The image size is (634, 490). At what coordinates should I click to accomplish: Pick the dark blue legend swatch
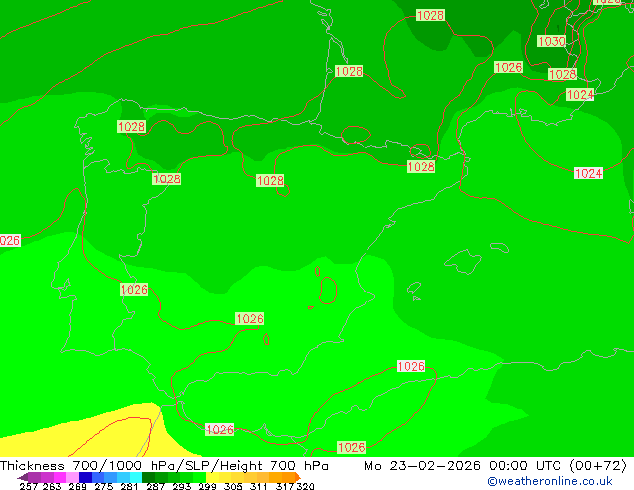(x=85, y=477)
